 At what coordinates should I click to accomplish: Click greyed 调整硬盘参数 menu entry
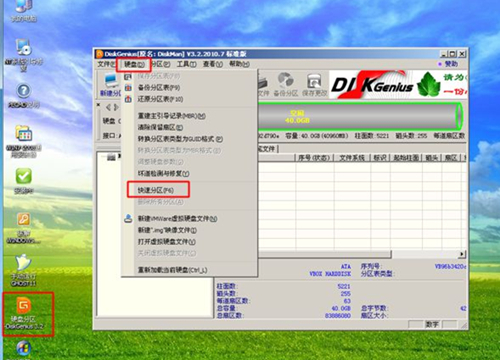pyautogui.click(x=190, y=162)
